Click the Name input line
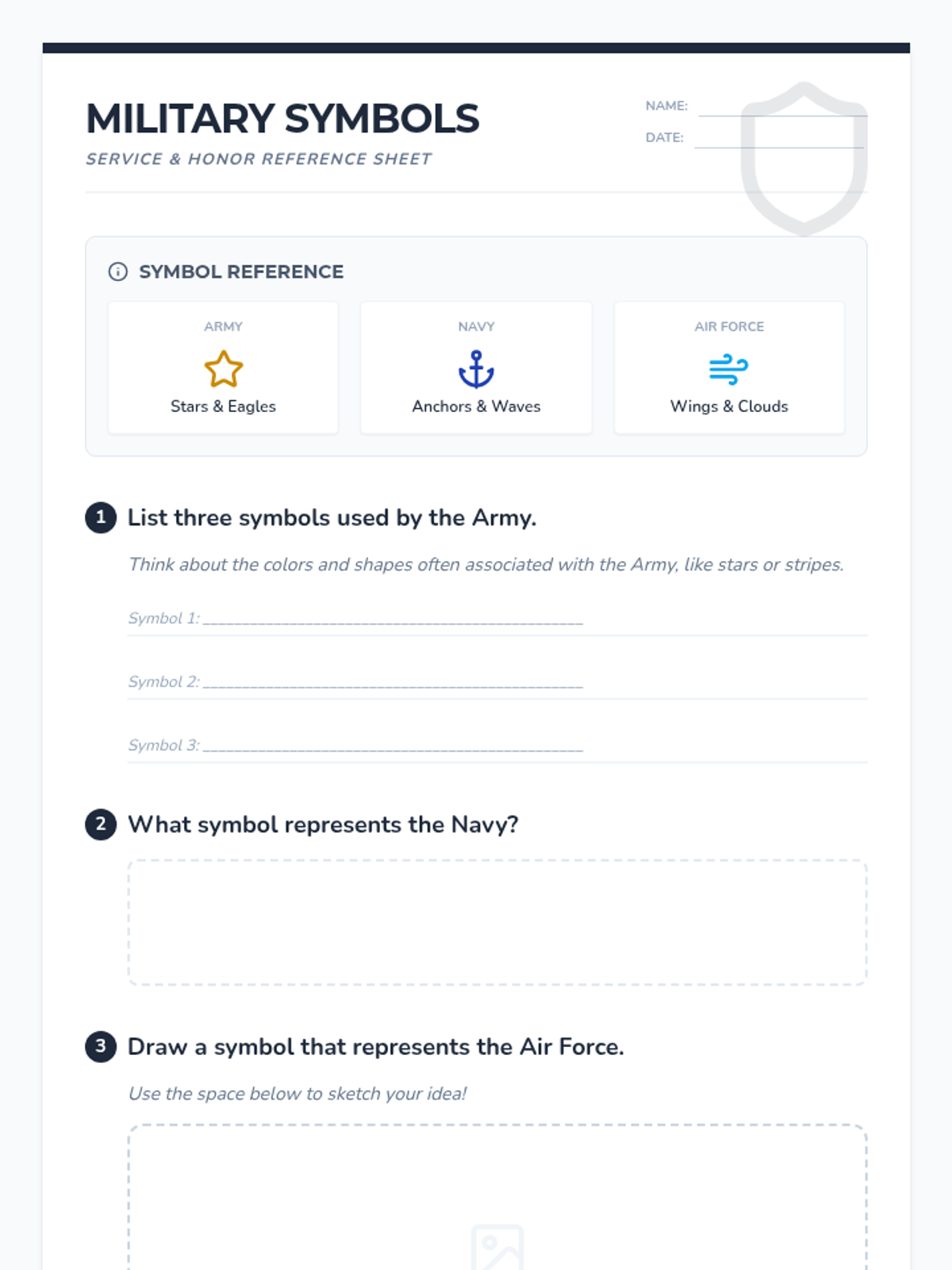 coord(781,109)
